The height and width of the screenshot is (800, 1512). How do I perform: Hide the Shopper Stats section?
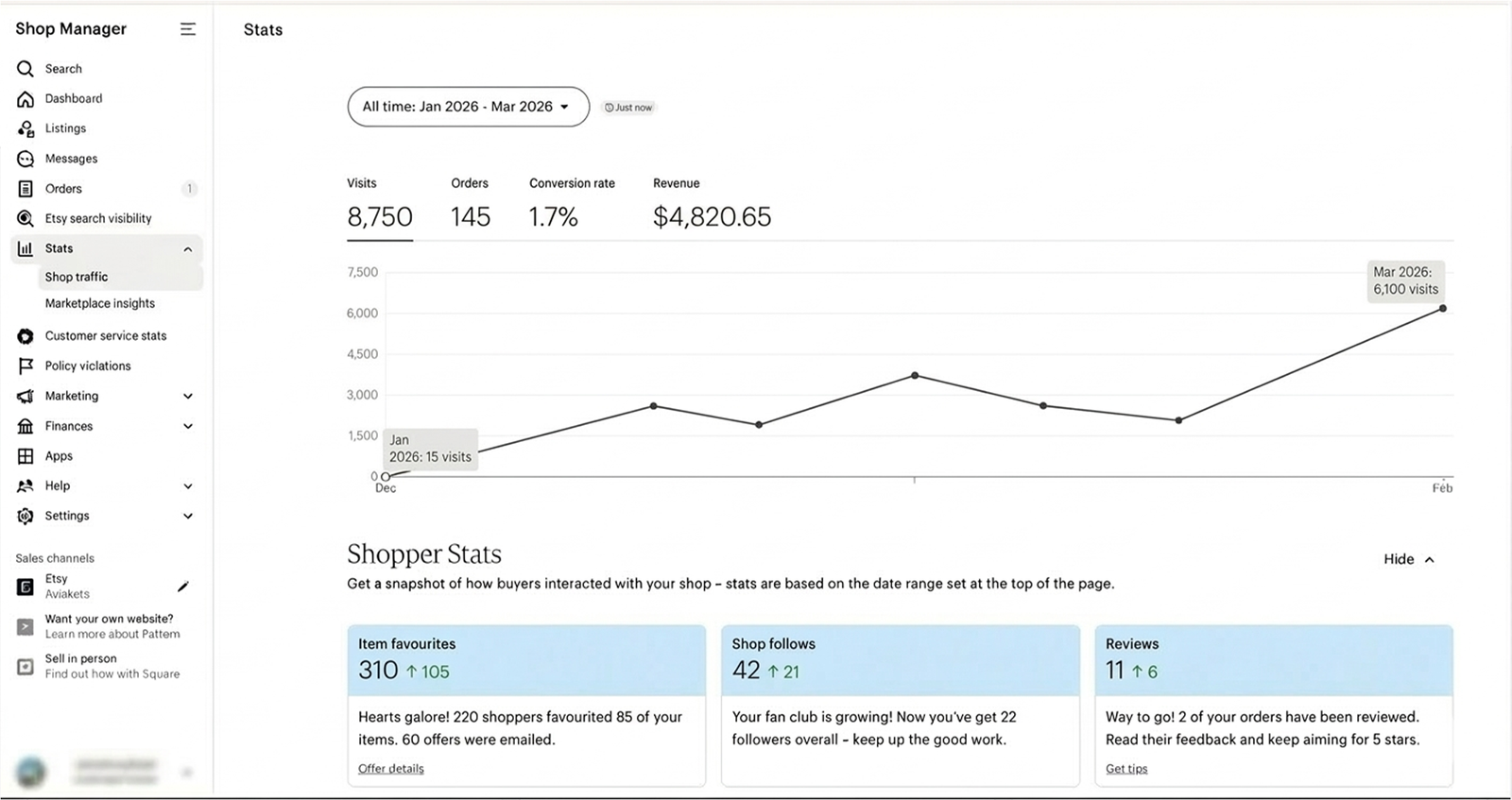click(x=1408, y=559)
